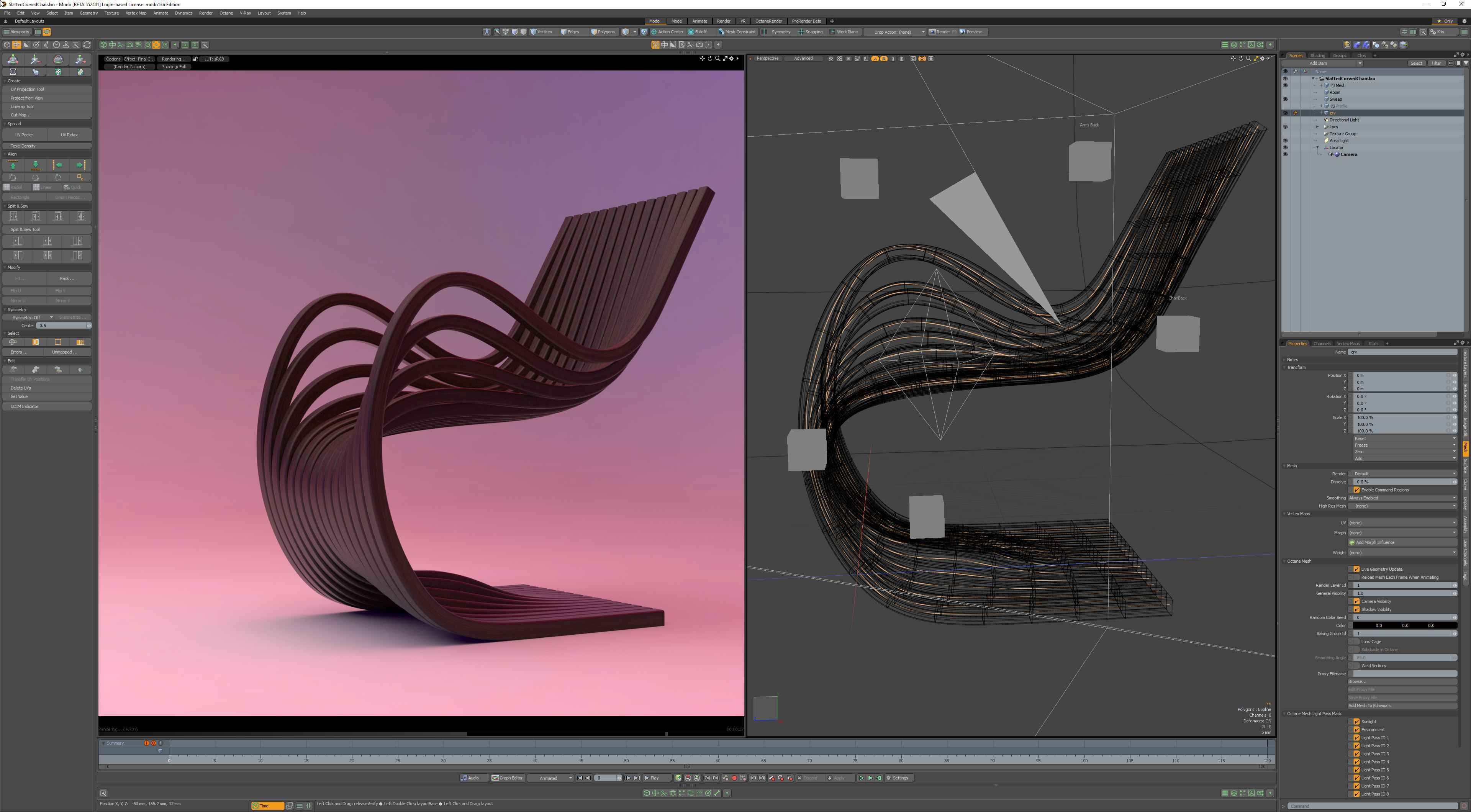Open timeline Settings gear
This screenshot has width=1471, height=812.
[897, 778]
